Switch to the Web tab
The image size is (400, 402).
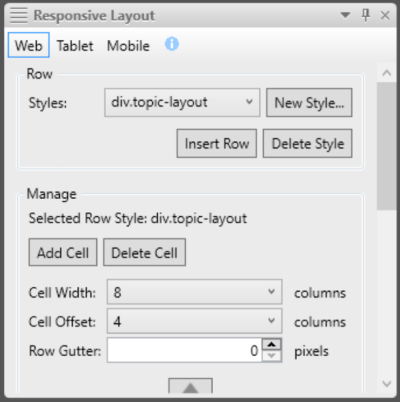[x=29, y=45]
